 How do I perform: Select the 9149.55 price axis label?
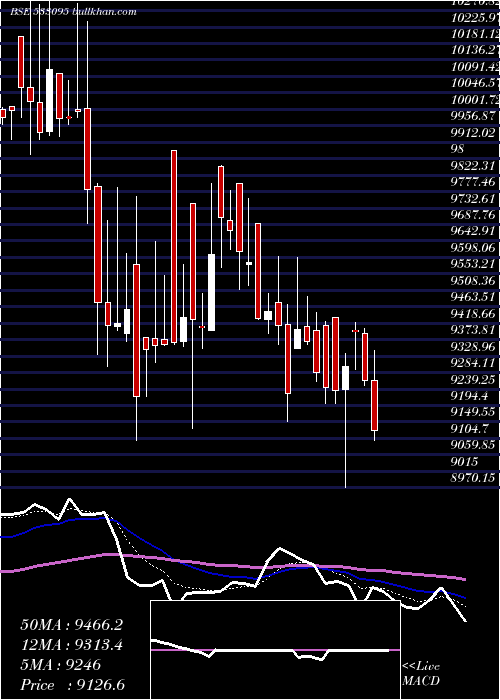click(474, 413)
